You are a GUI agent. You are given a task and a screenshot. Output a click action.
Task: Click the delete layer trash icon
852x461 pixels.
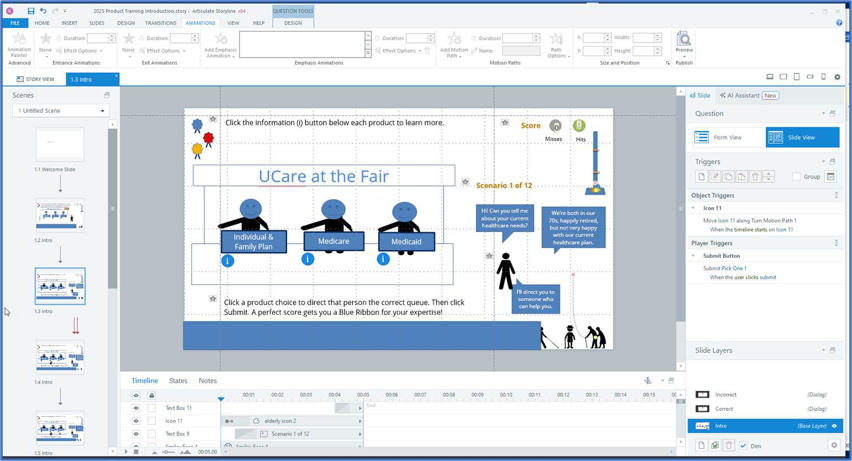point(729,445)
